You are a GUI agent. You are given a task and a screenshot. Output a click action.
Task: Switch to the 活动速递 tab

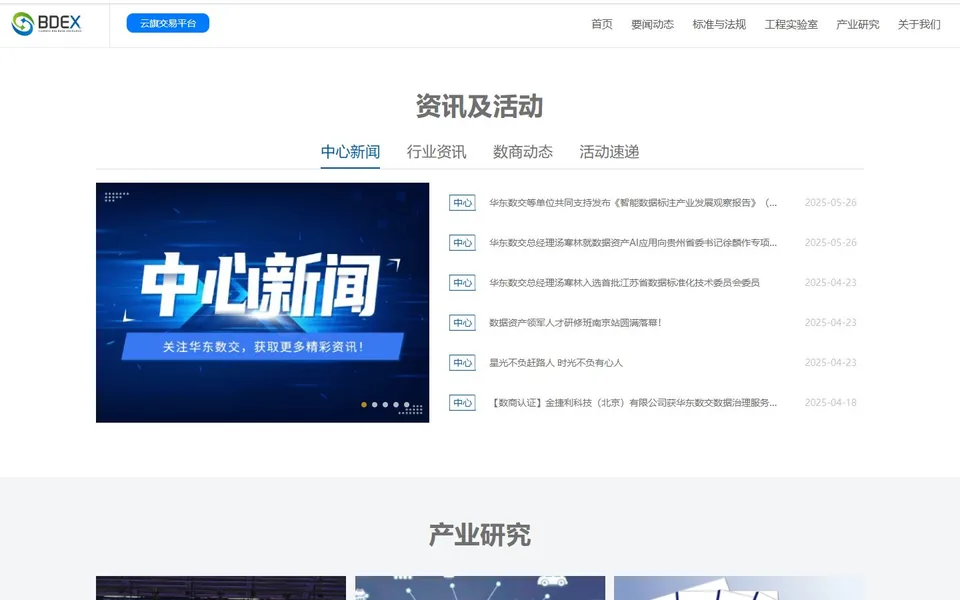609,152
